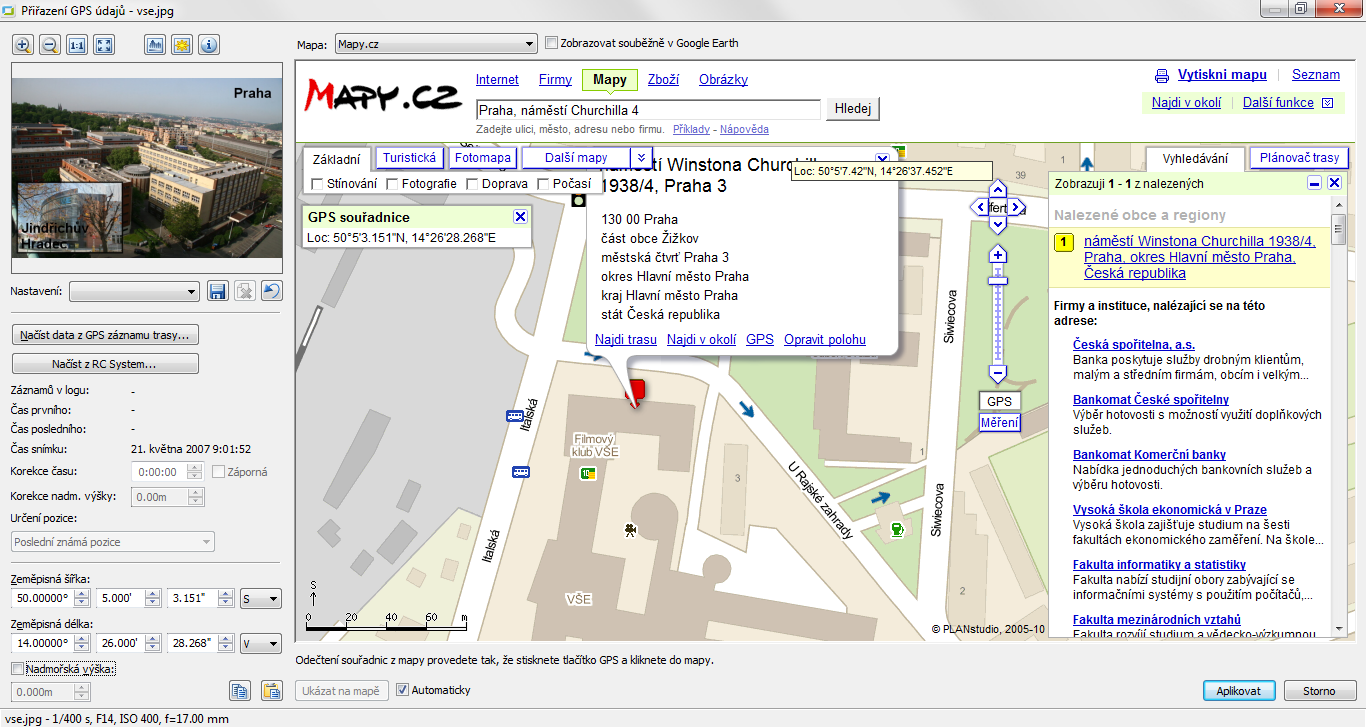The width and height of the screenshot is (1366, 728).
Task: Open the Určení pozice dropdown
Action: (x=113, y=542)
